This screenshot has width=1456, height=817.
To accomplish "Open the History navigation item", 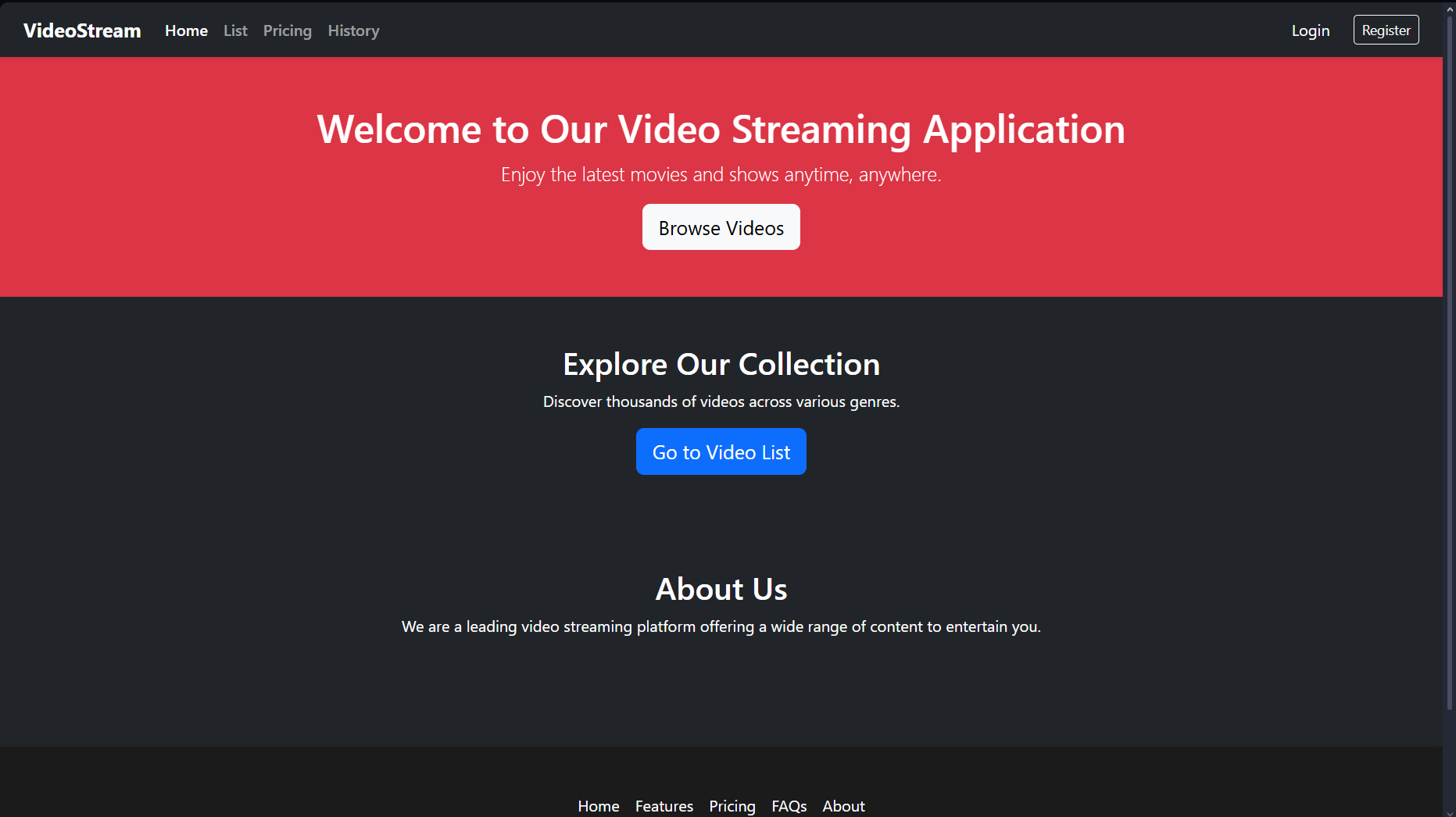I will click(353, 30).
